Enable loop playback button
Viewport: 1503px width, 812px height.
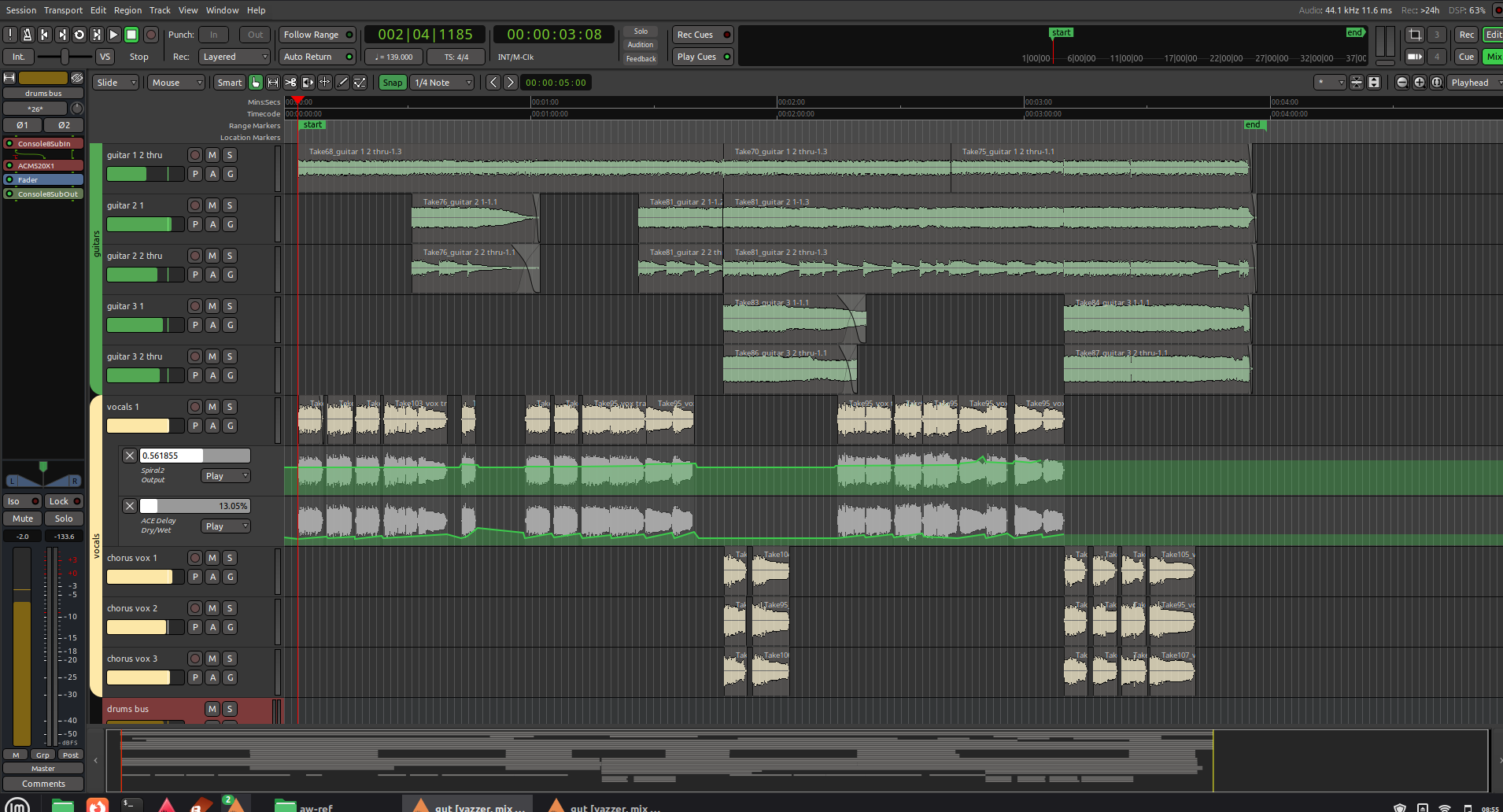[x=79, y=35]
